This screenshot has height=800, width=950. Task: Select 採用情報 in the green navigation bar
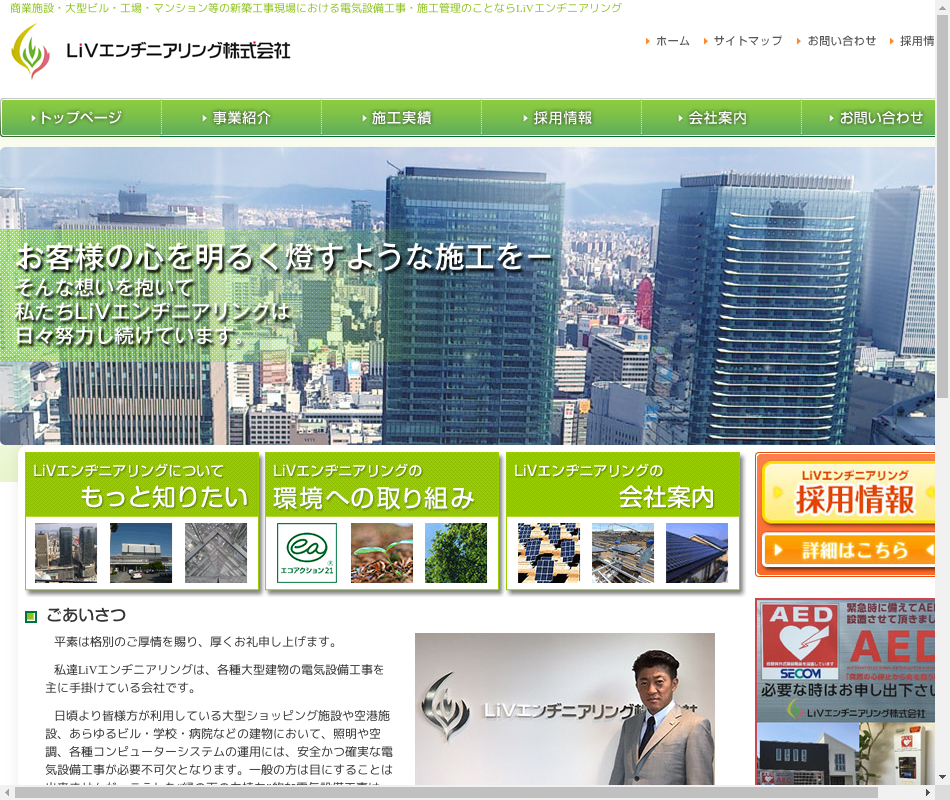(x=561, y=118)
